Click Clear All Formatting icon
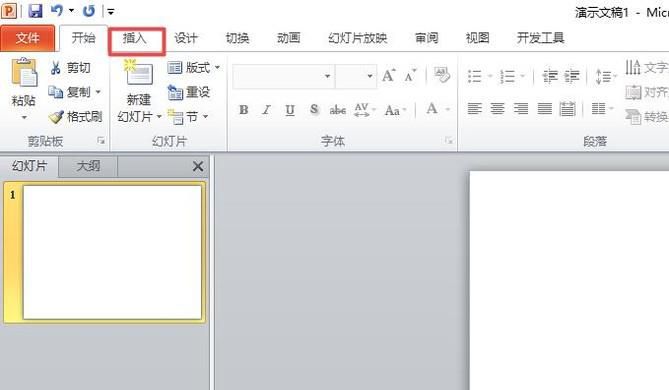The height and width of the screenshot is (390, 669). click(442, 75)
